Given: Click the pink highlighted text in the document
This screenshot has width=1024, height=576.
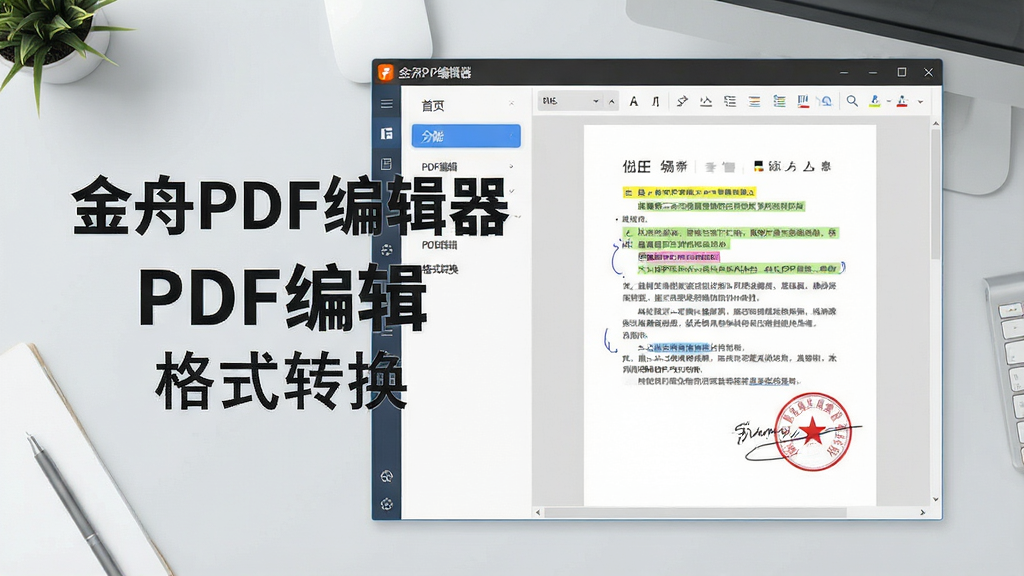Looking at the screenshot, I should point(679,257).
